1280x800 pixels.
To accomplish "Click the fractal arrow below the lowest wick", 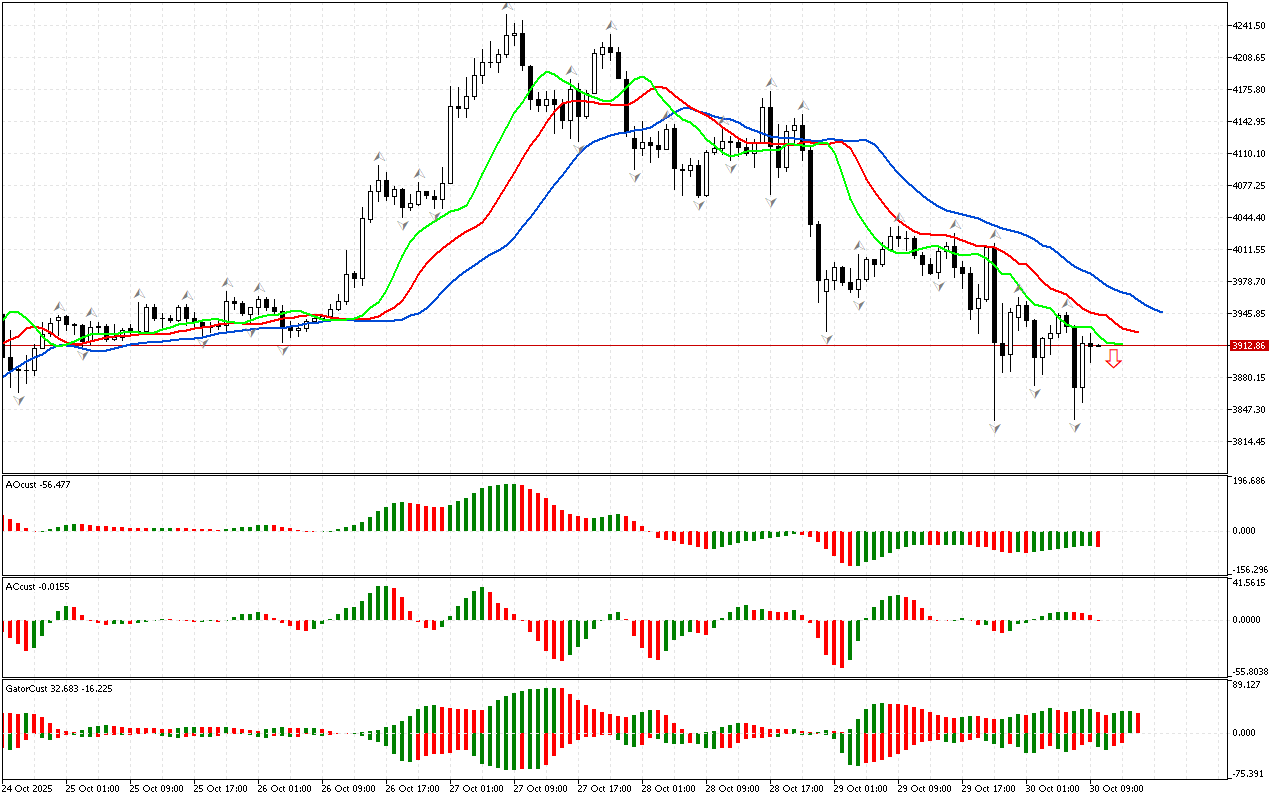I will 995,428.
